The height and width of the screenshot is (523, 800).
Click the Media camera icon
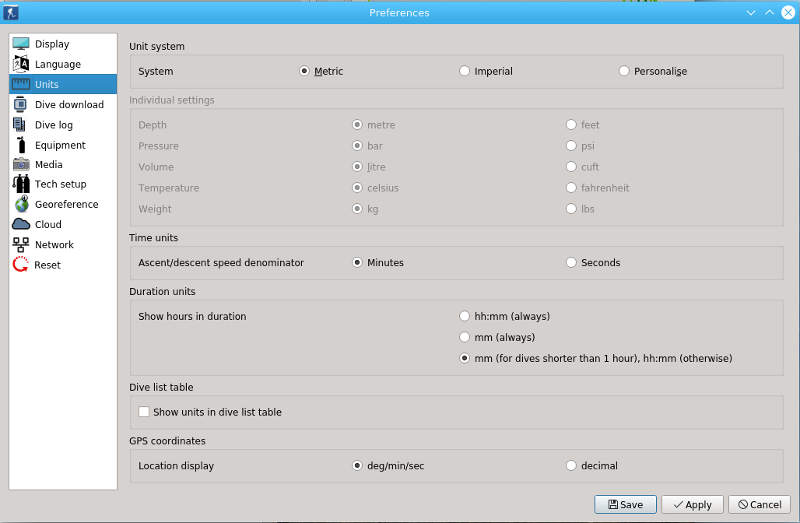tap(21, 164)
